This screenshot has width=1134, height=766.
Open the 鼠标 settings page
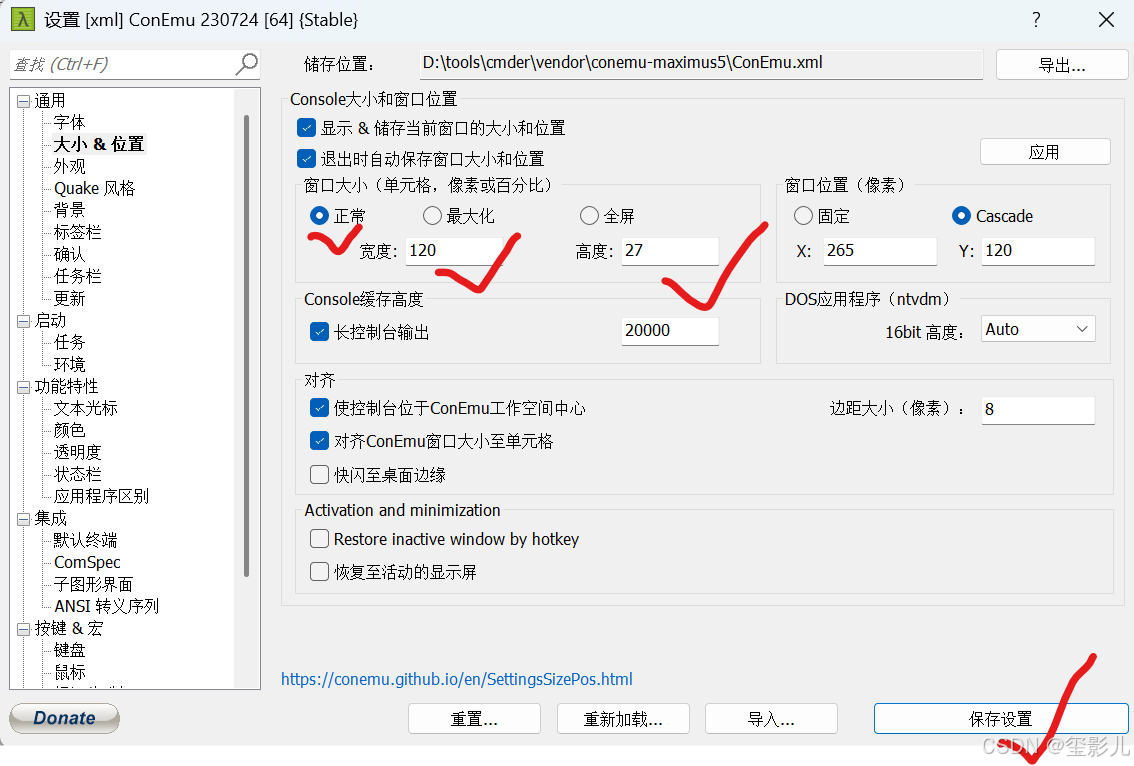(69, 672)
